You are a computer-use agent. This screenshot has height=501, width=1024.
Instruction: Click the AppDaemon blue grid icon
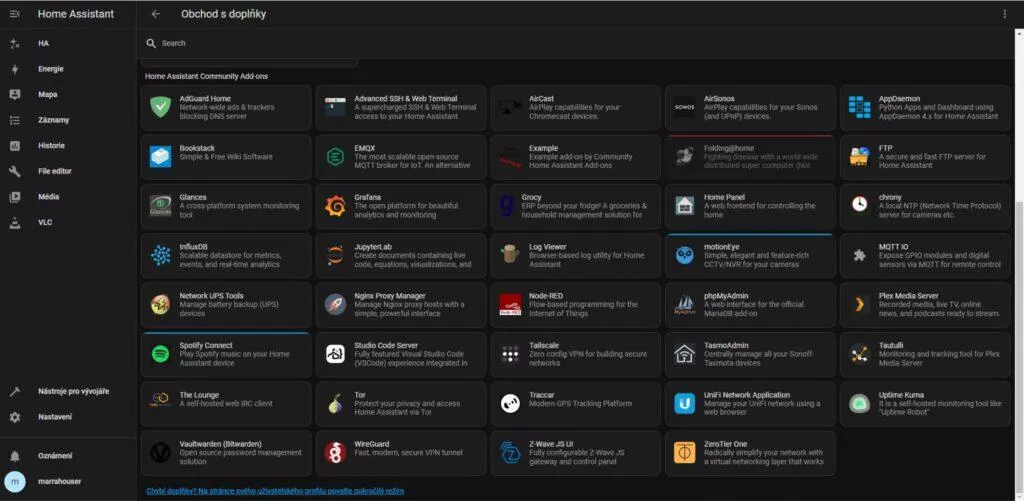coord(859,107)
